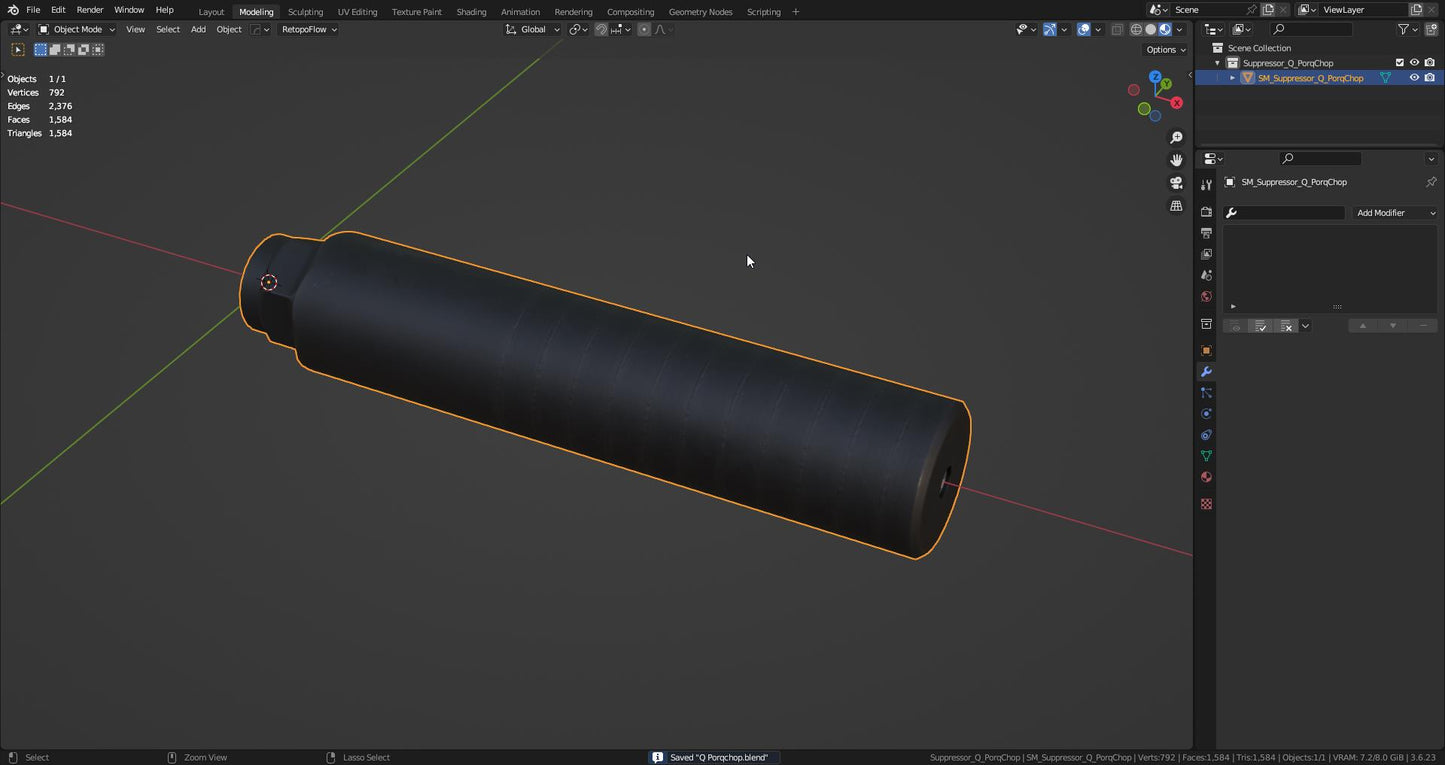Open the RetopoFlow menu button
The image size is (1445, 765).
[x=308, y=30]
